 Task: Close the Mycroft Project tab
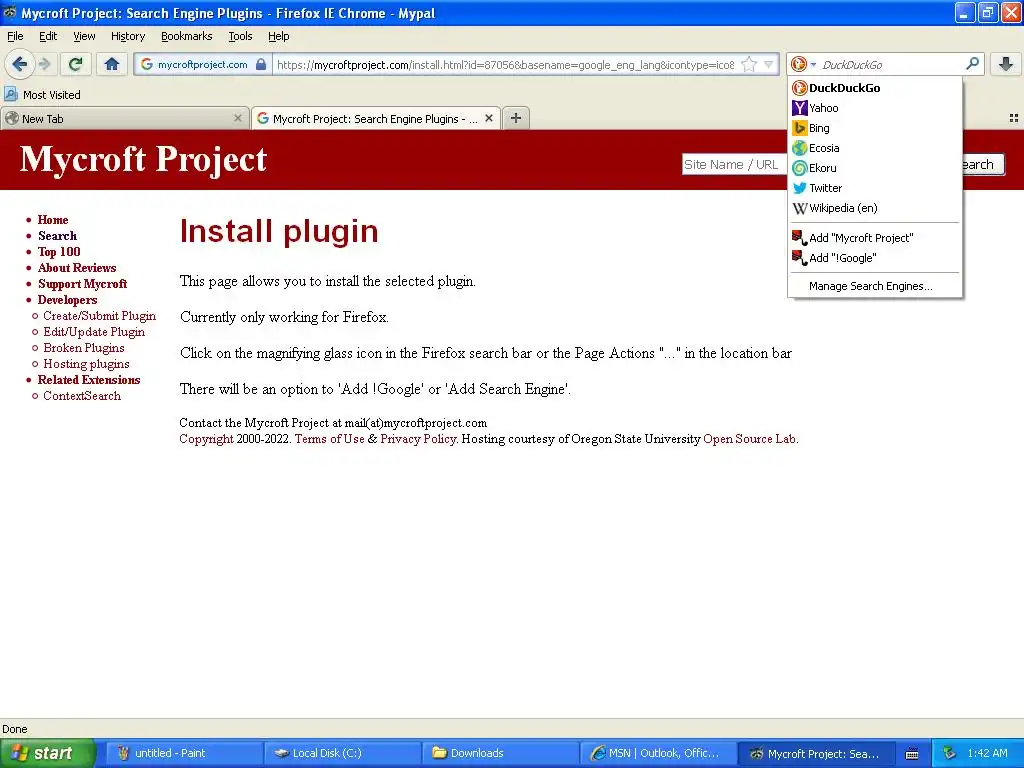point(488,118)
